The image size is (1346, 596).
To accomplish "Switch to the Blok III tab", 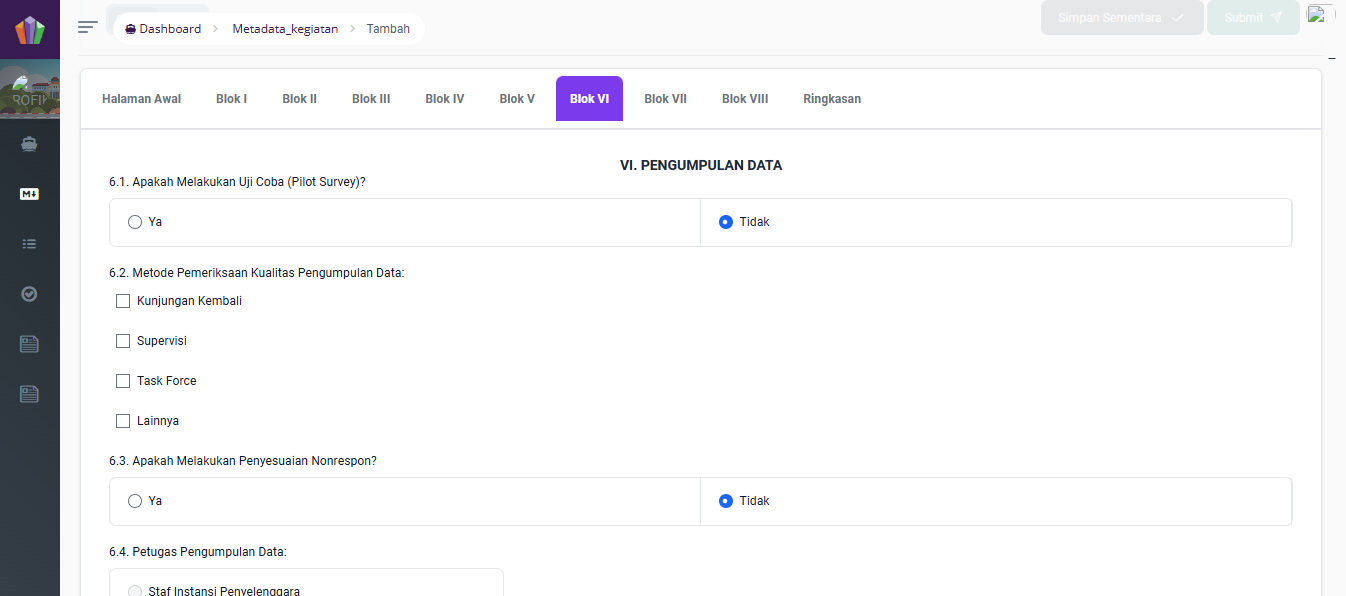I will tap(371, 99).
